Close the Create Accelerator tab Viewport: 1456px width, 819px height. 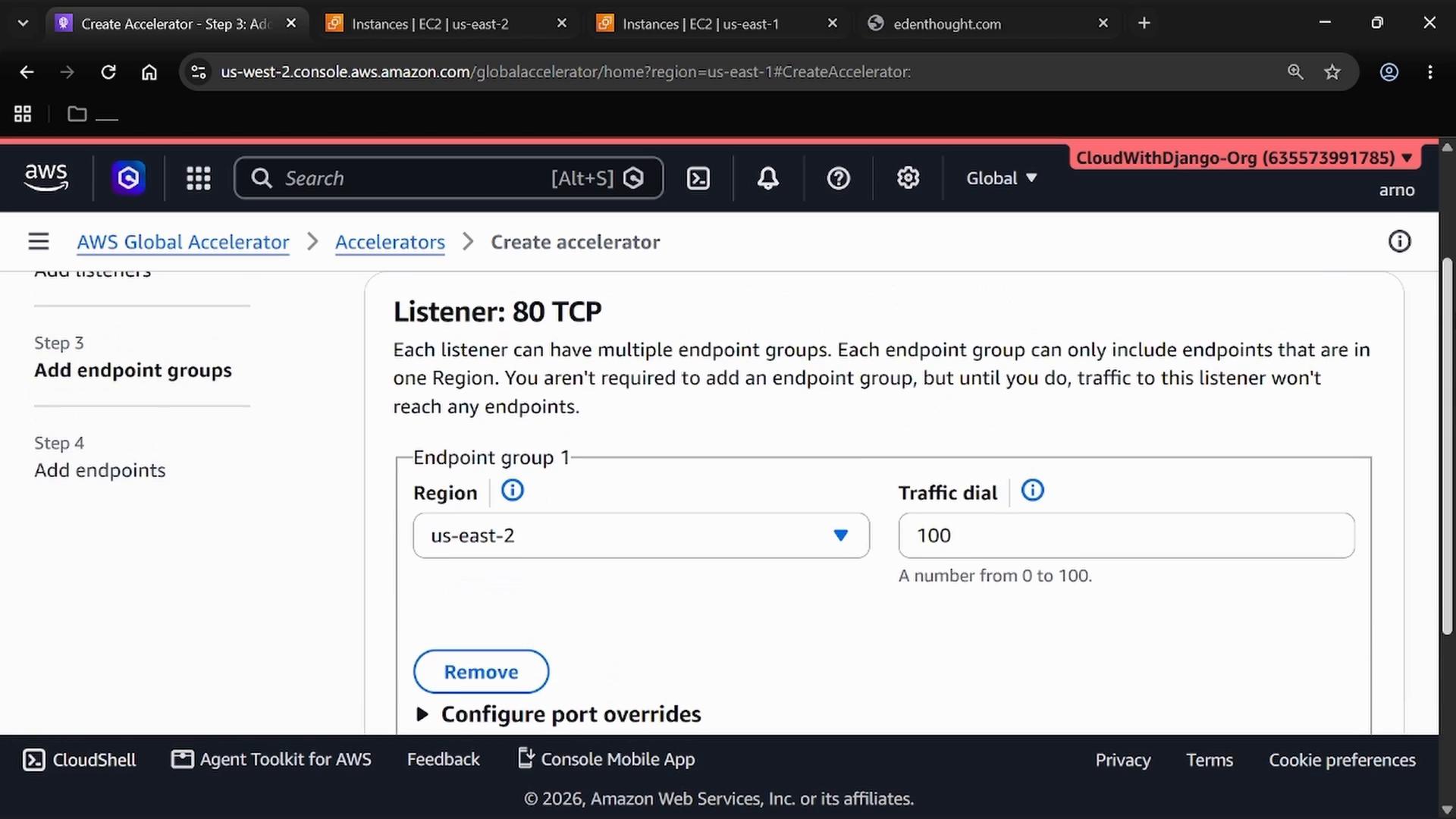pyautogui.click(x=291, y=24)
